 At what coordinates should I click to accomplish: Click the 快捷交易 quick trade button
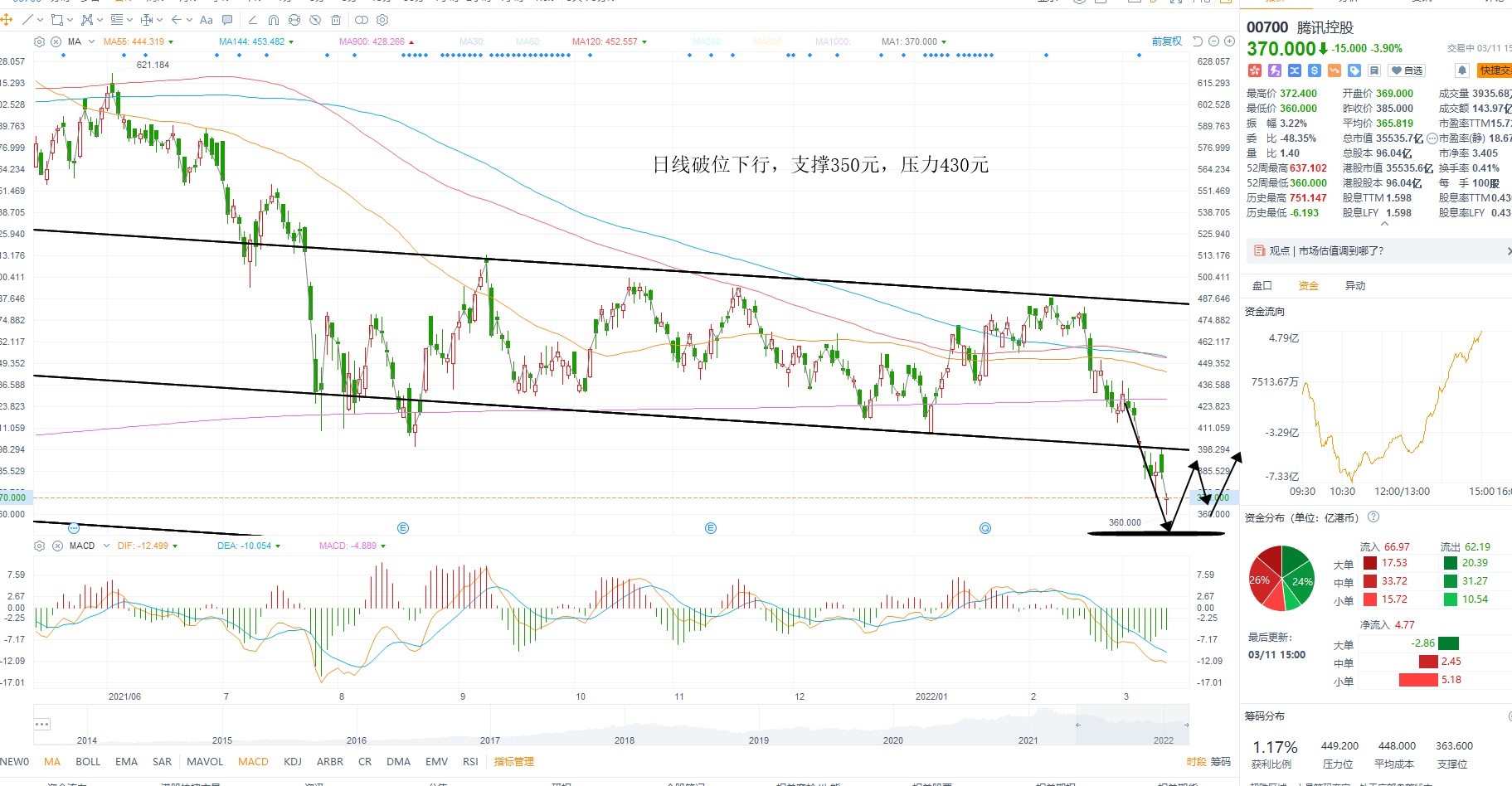1494,70
